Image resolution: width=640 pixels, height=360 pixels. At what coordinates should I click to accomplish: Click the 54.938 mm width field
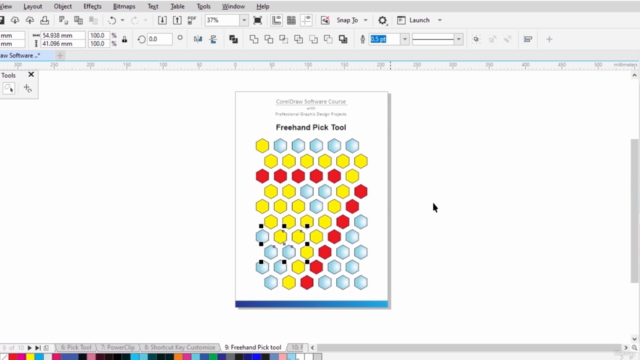click(x=62, y=36)
